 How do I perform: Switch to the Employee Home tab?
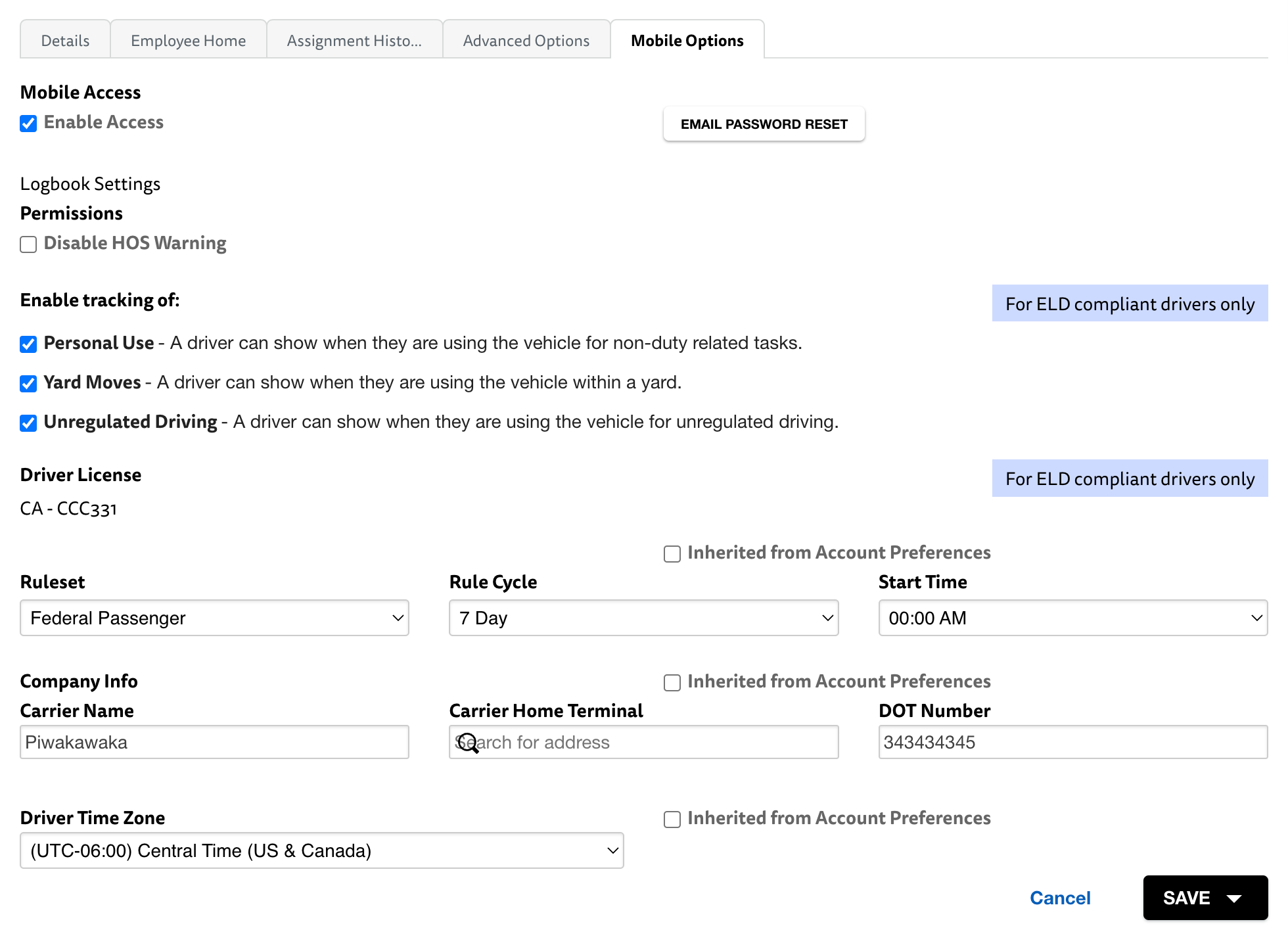[189, 40]
